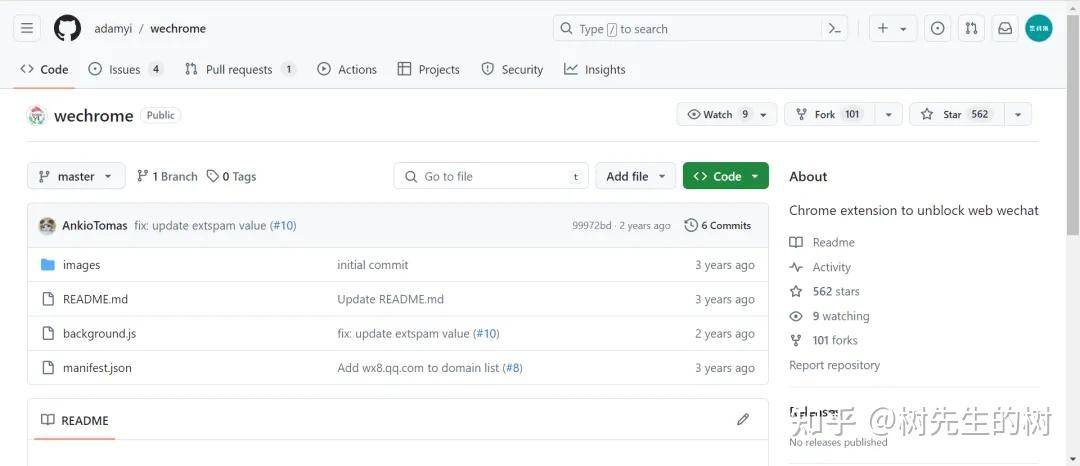Click the background.js file icon
Viewport: 1080px width, 466px height.
coord(48,334)
